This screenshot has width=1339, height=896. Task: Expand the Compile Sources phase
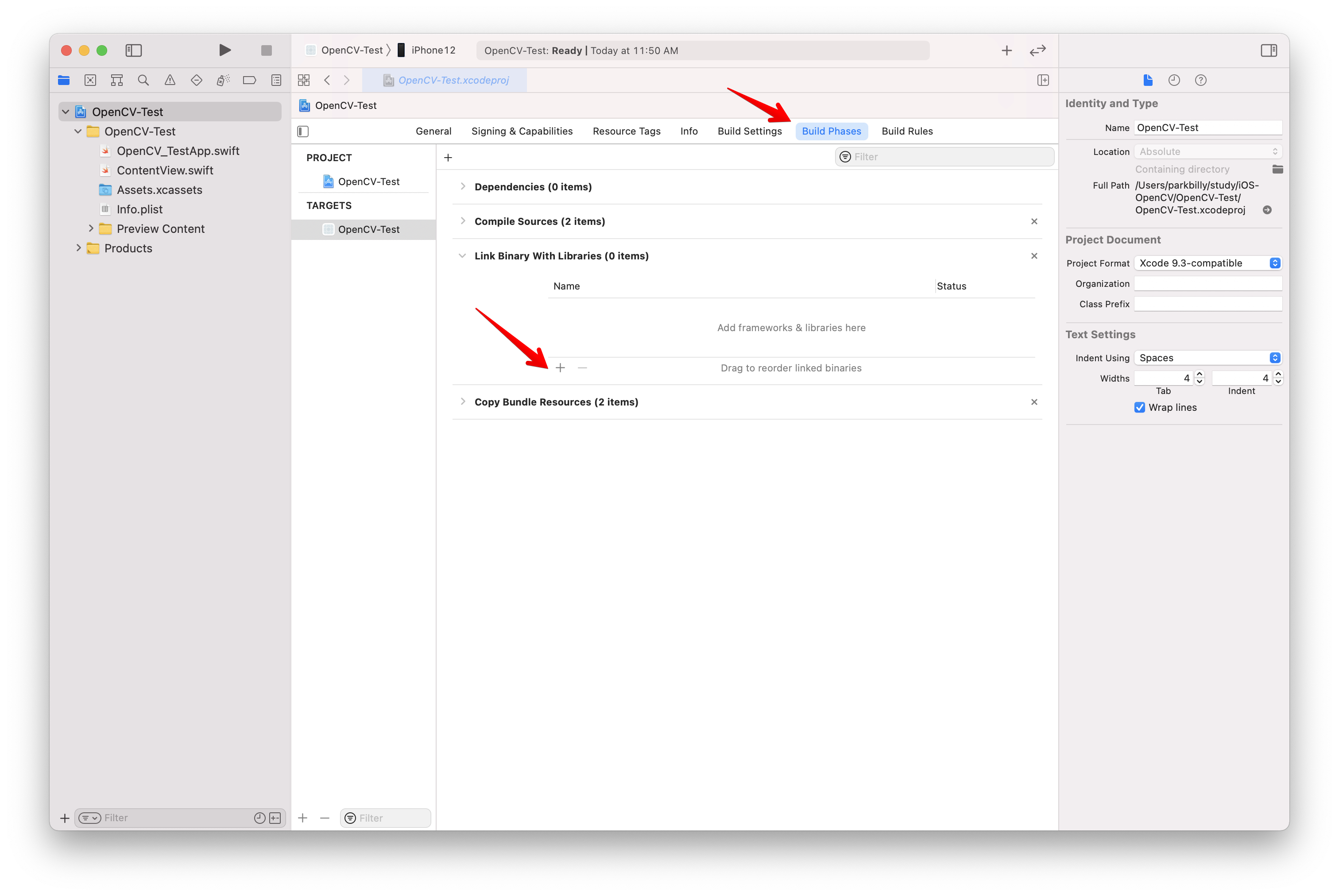point(462,221)
